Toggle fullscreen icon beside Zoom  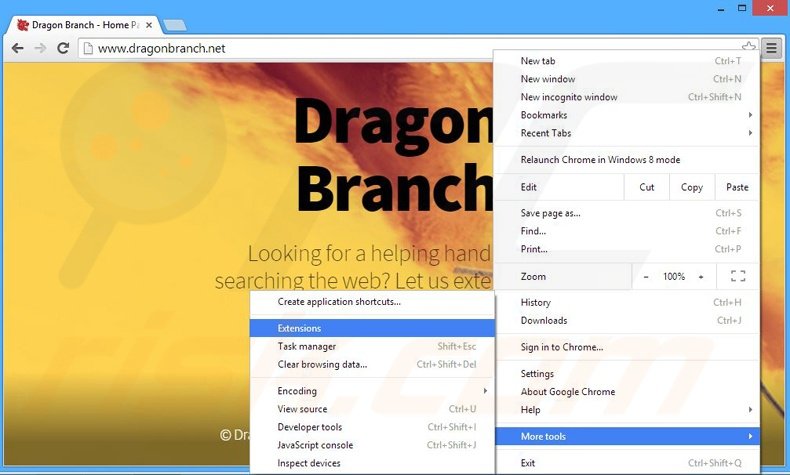[738, 276]
